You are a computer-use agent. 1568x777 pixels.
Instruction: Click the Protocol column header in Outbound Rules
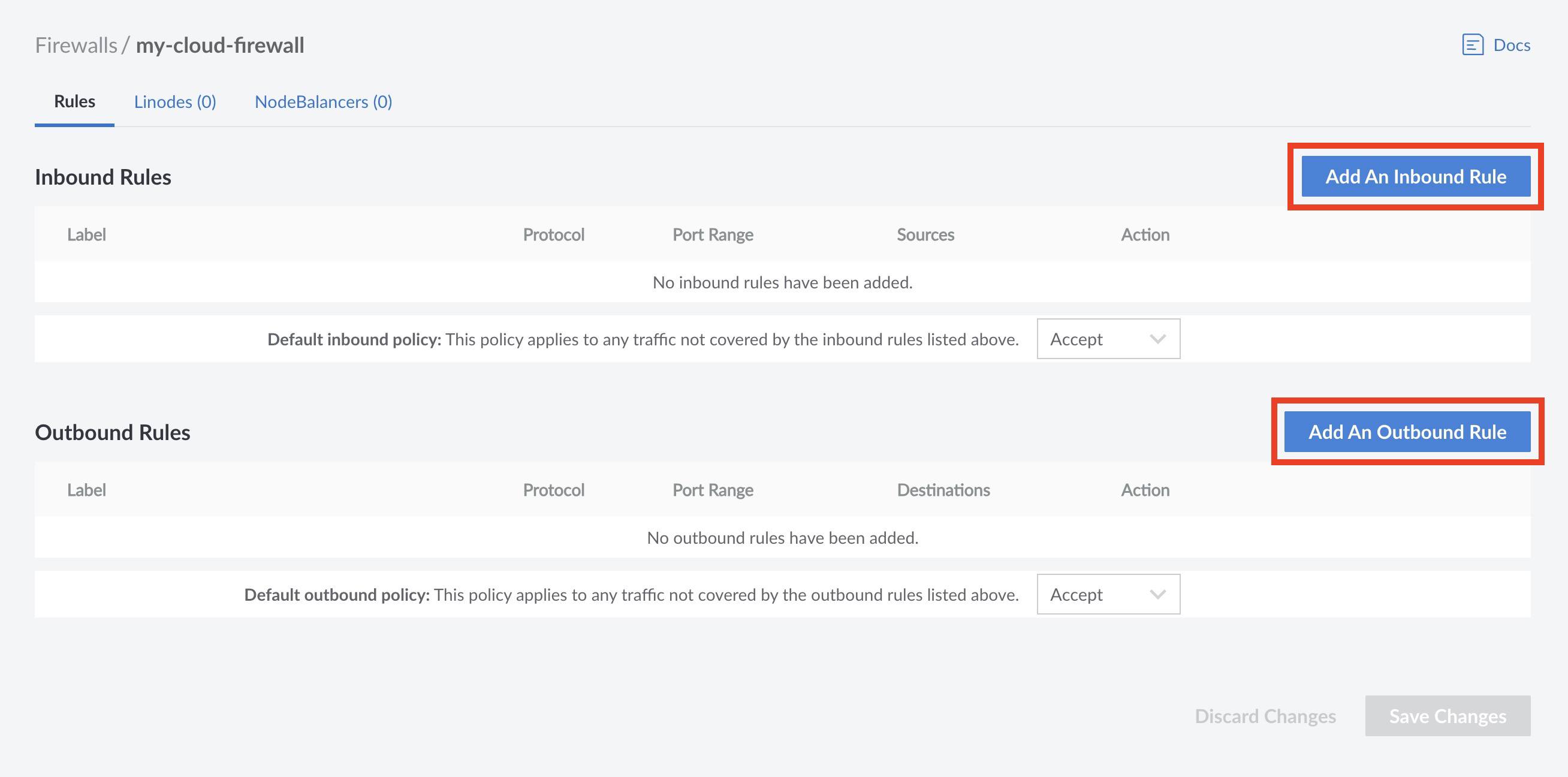pos(553,490)
